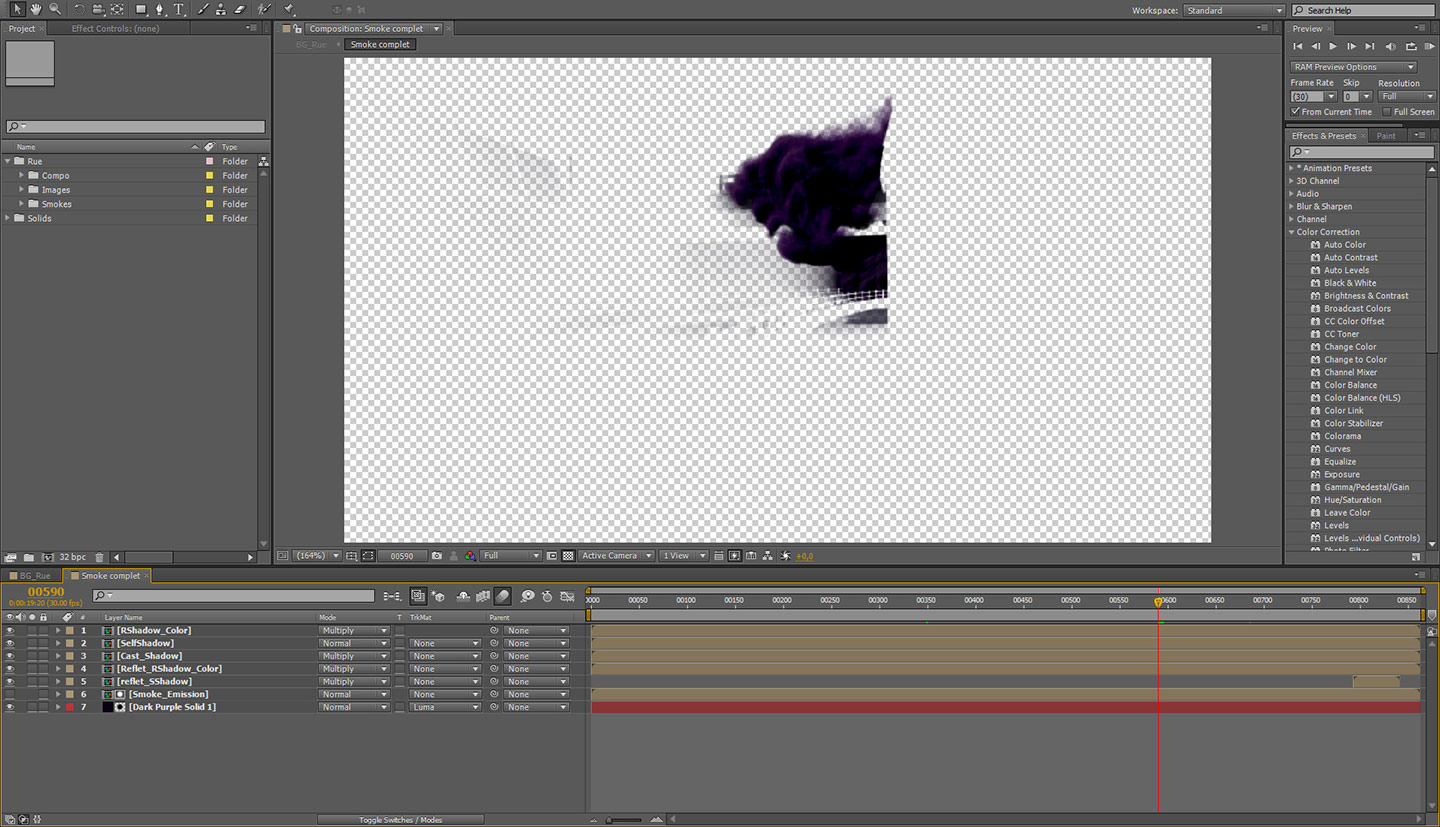Open the composition flowchart icon

click(768, 556)
